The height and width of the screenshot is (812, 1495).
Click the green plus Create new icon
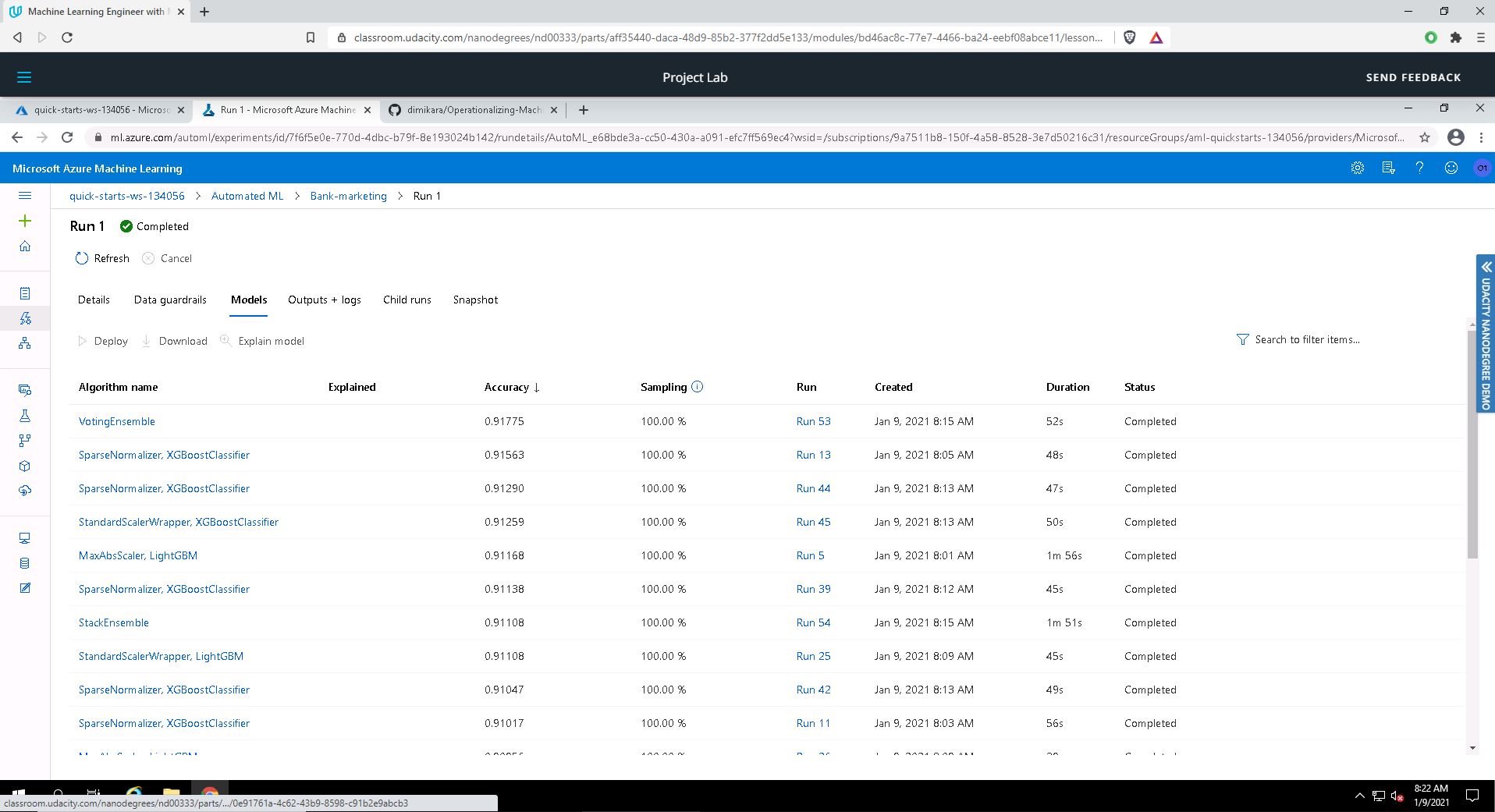pos(25,222)
